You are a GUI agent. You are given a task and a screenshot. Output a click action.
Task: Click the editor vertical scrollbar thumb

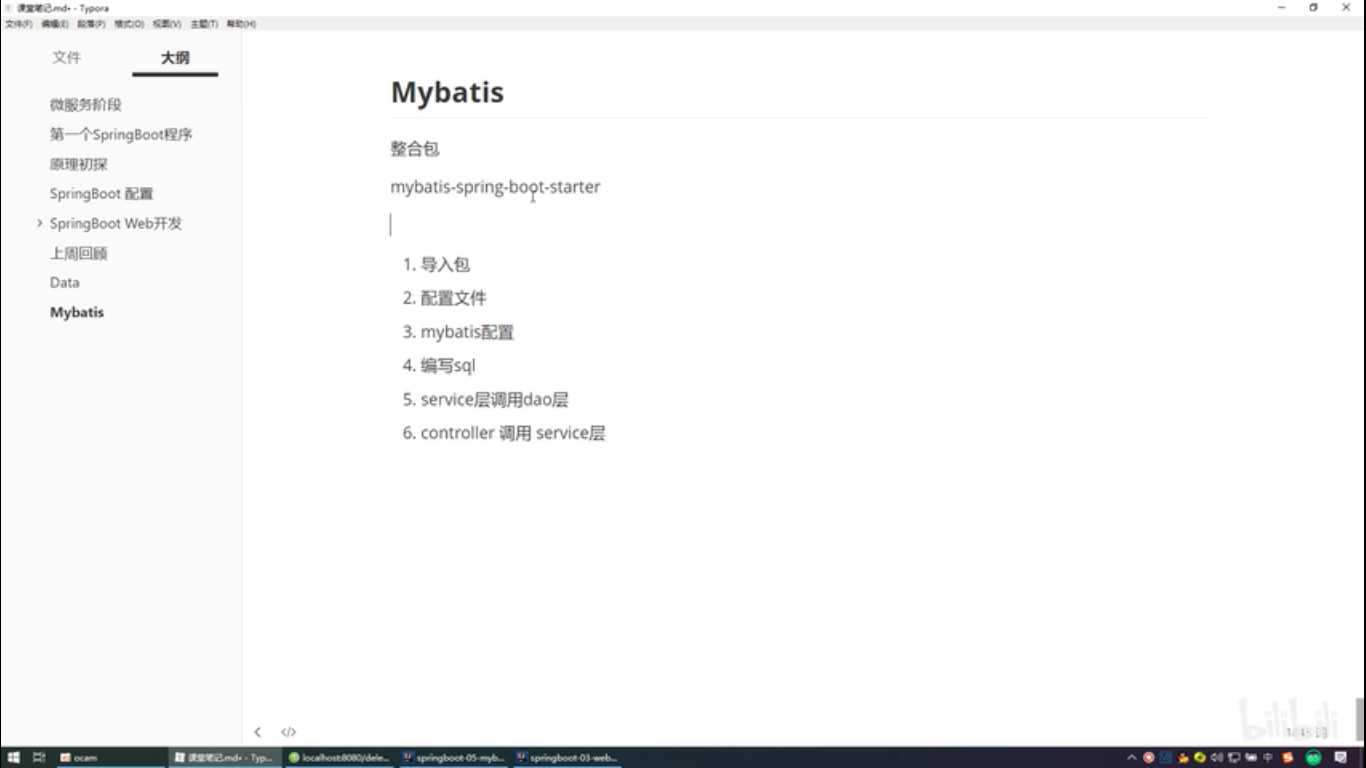pyautogui.click(x=1360, y=717)
